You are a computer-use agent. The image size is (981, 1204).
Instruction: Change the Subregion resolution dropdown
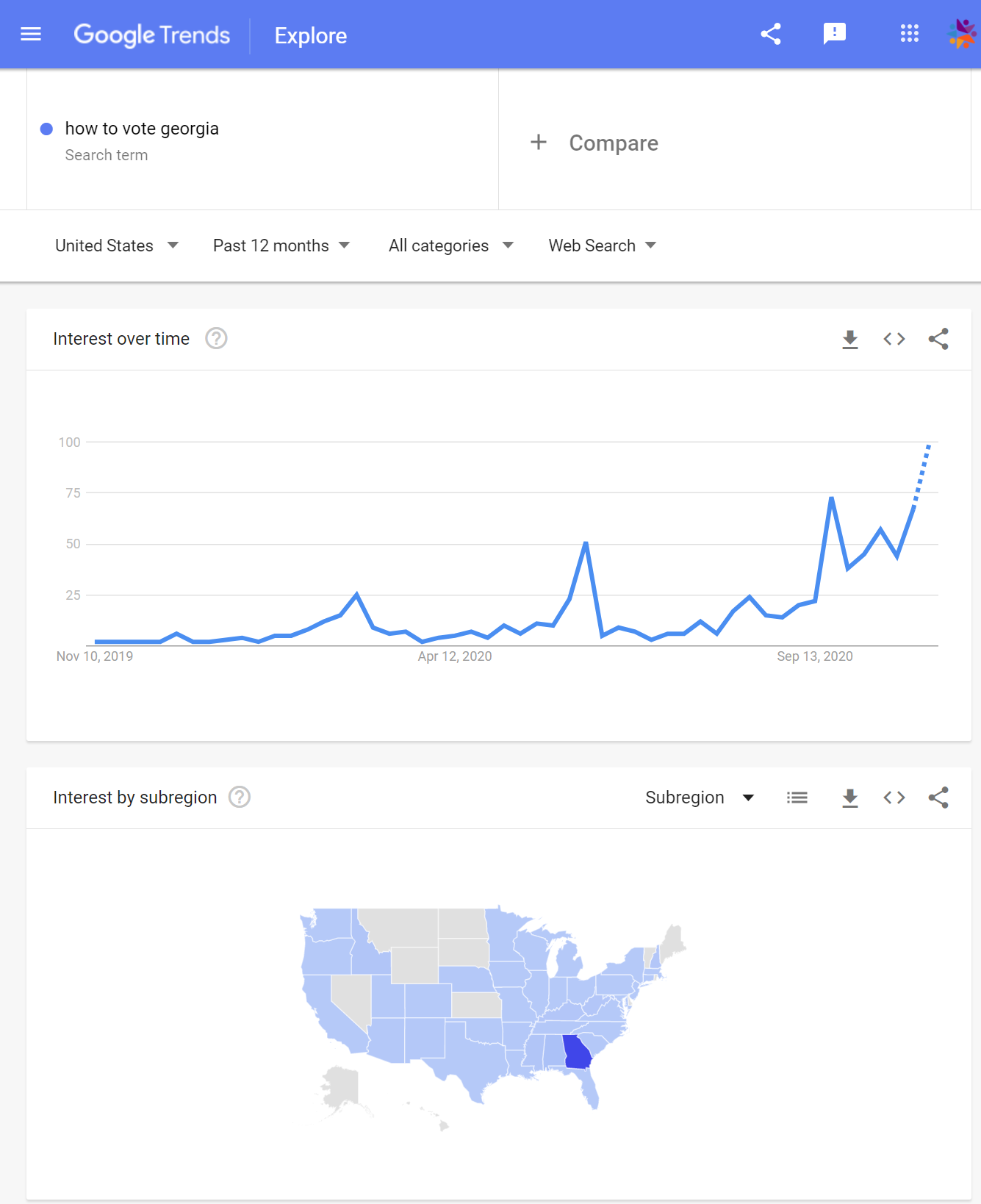[700, 798]
